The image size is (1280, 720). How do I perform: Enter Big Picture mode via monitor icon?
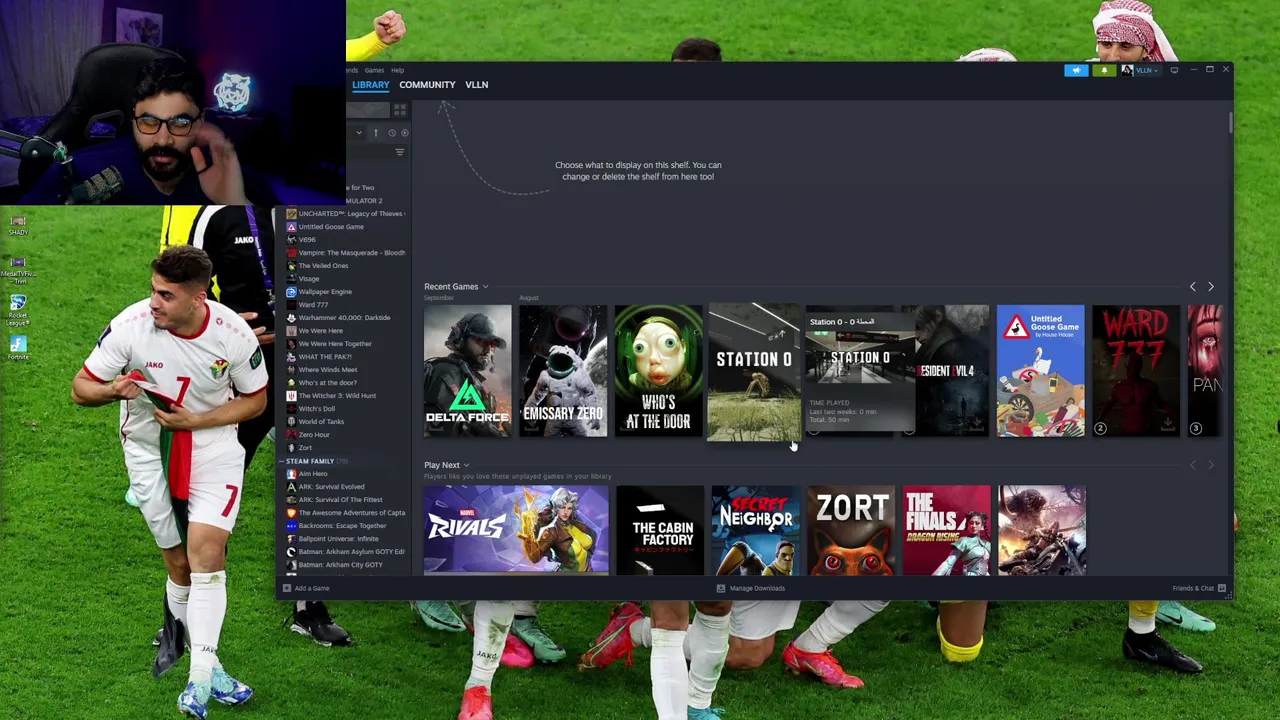point(1174,70)
